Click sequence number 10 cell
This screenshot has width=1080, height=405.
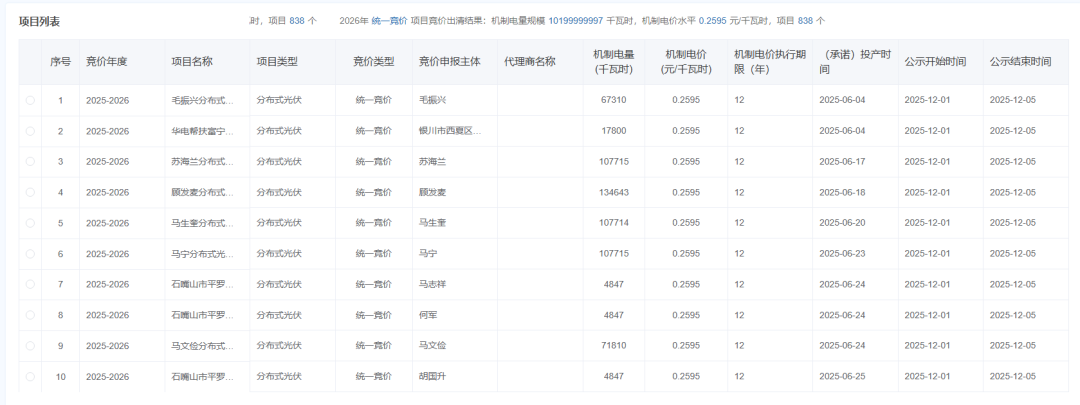(x=61, y=376)
